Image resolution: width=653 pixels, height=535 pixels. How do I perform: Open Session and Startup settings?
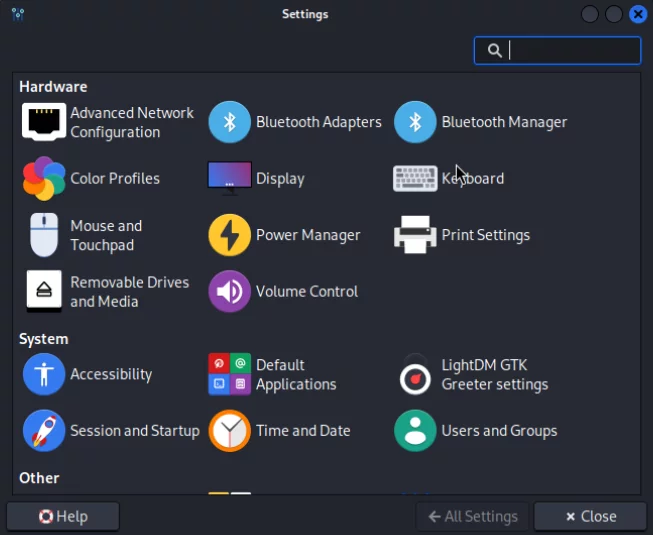coord(111,431)
